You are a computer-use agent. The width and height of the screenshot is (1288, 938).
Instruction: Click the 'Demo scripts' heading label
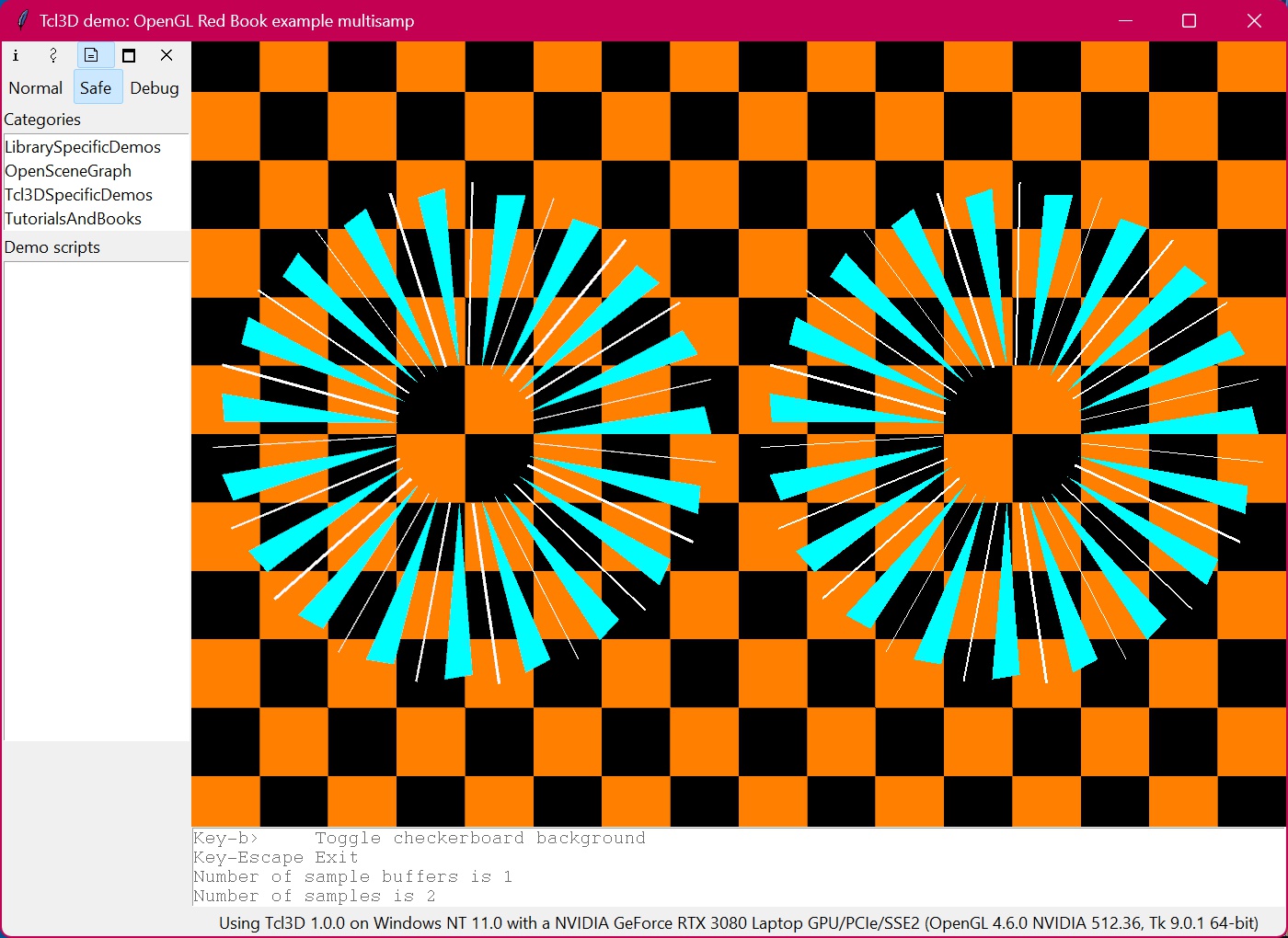pyautogui.click(x=52, y=247)
